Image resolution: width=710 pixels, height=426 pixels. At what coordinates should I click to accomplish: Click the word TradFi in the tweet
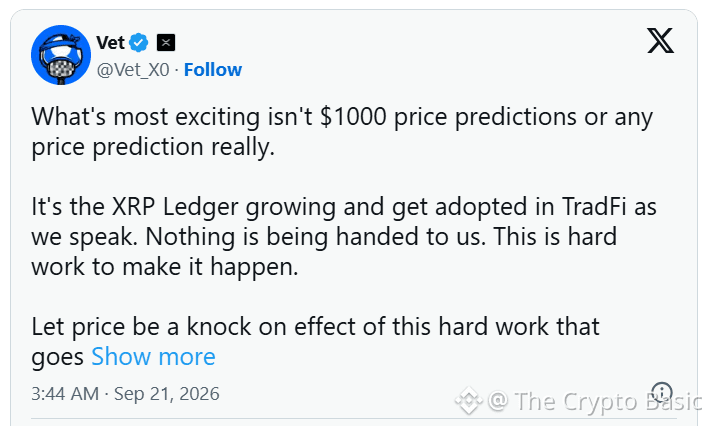(594, 206)
